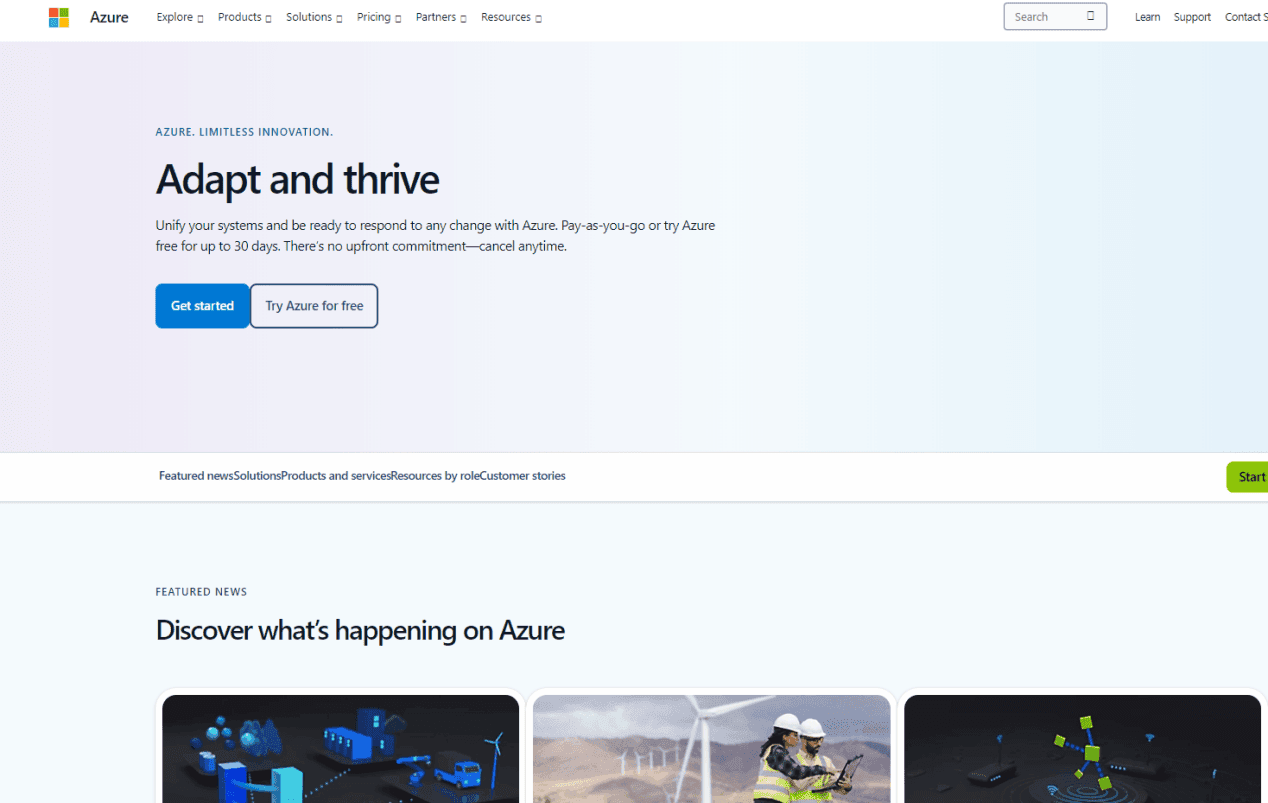Jump to Solutions section tab
Image resolution: width=1268 pixels, height=803 pixels.
[257, 476]
